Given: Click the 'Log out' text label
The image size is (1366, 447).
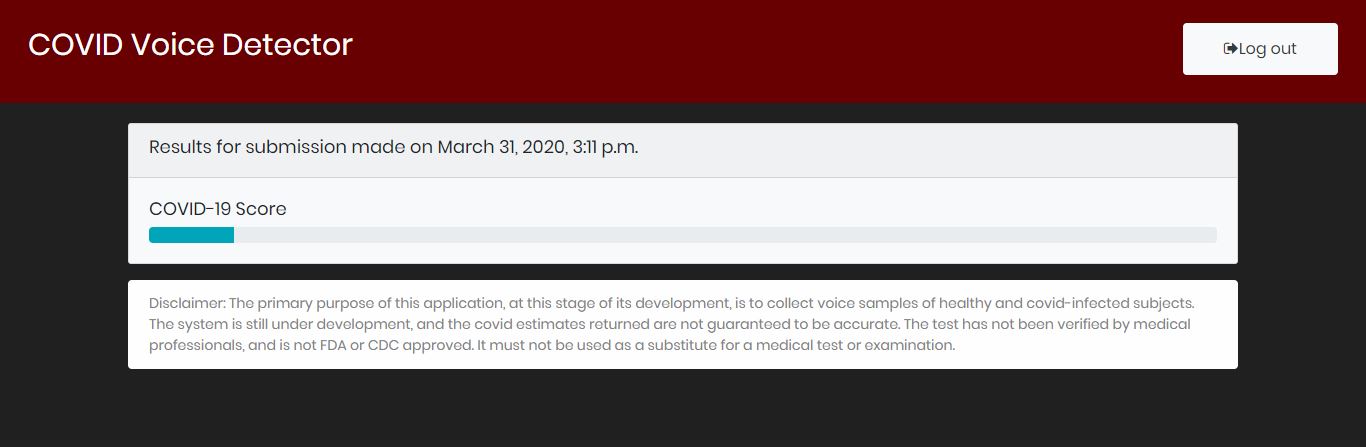Looking at the screenshot, I should click(x=1268, y=49).
